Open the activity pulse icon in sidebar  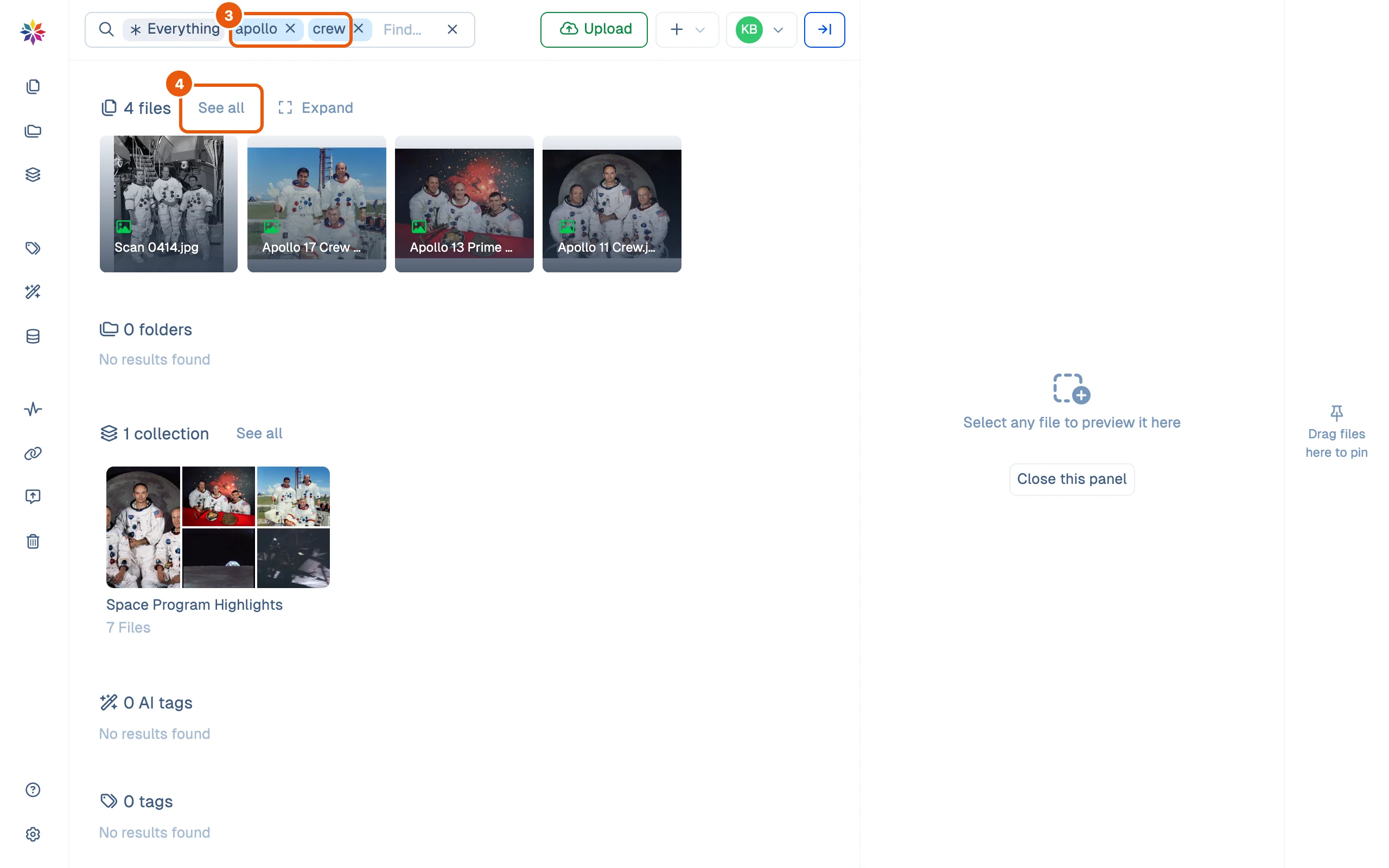click(x=33, y=409)
